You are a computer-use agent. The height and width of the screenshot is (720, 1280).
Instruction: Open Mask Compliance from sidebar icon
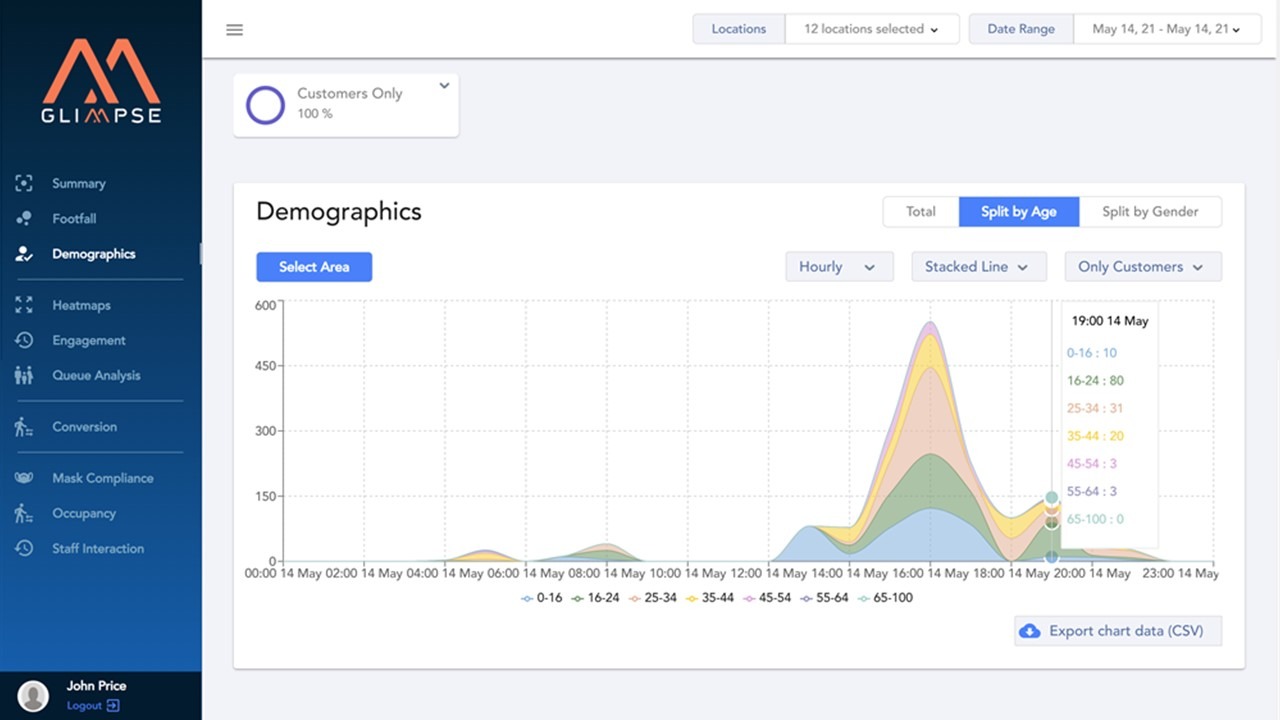24,477
